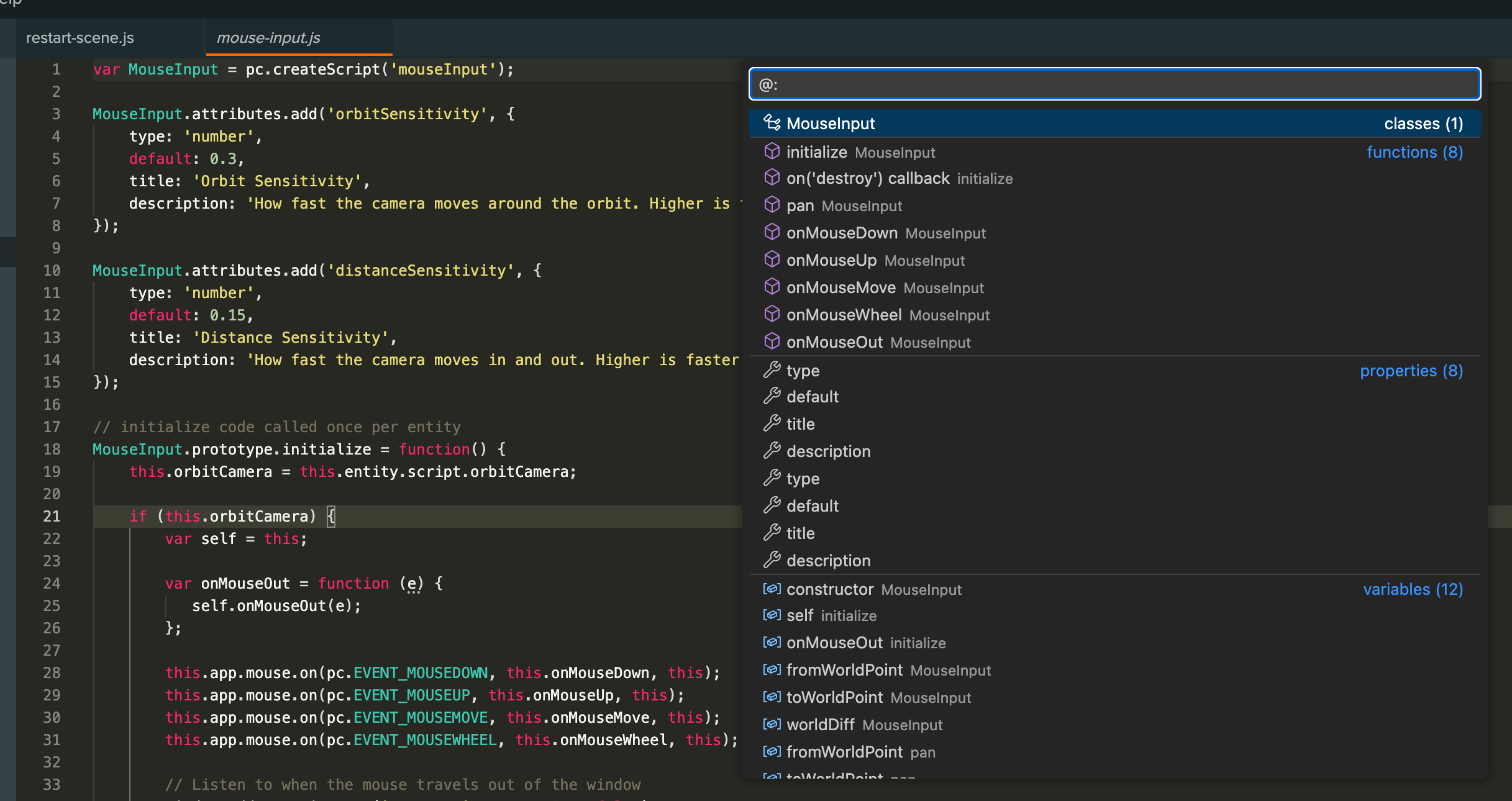The image size is (1512, 801).
Task: Select on('destroy') callback entry
Action: 867,178
